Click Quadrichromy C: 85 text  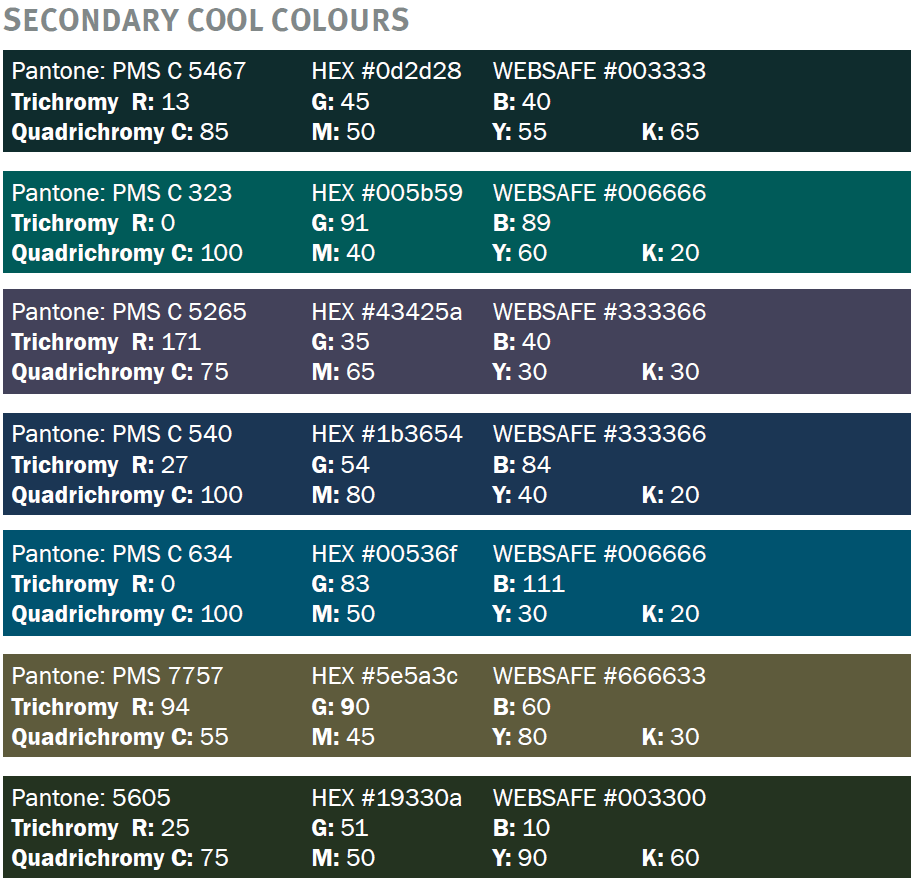(120, 132)
